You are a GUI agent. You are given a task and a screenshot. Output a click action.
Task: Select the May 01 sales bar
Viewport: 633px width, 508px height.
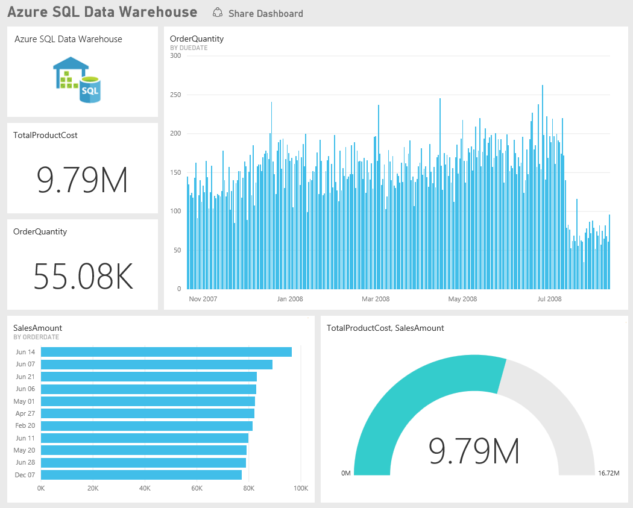pyautogui.click(x=148, y=401)
